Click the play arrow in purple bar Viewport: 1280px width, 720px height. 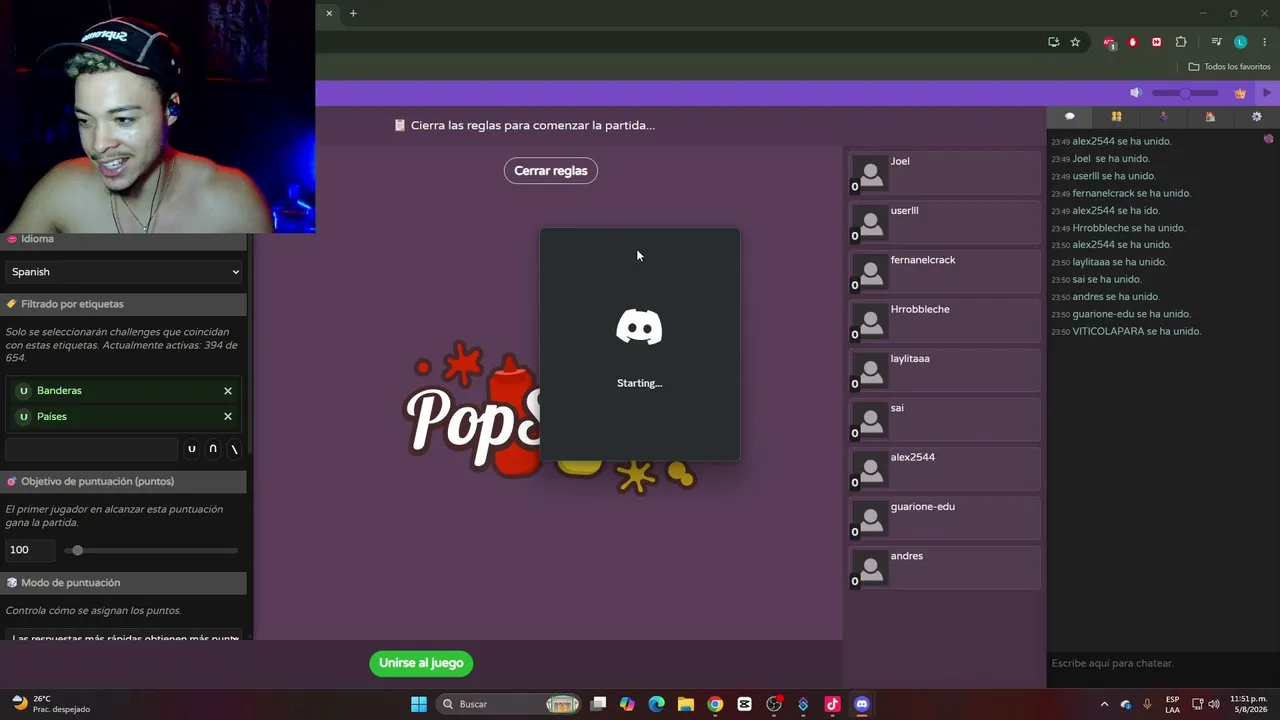(x=1267, y=93)
